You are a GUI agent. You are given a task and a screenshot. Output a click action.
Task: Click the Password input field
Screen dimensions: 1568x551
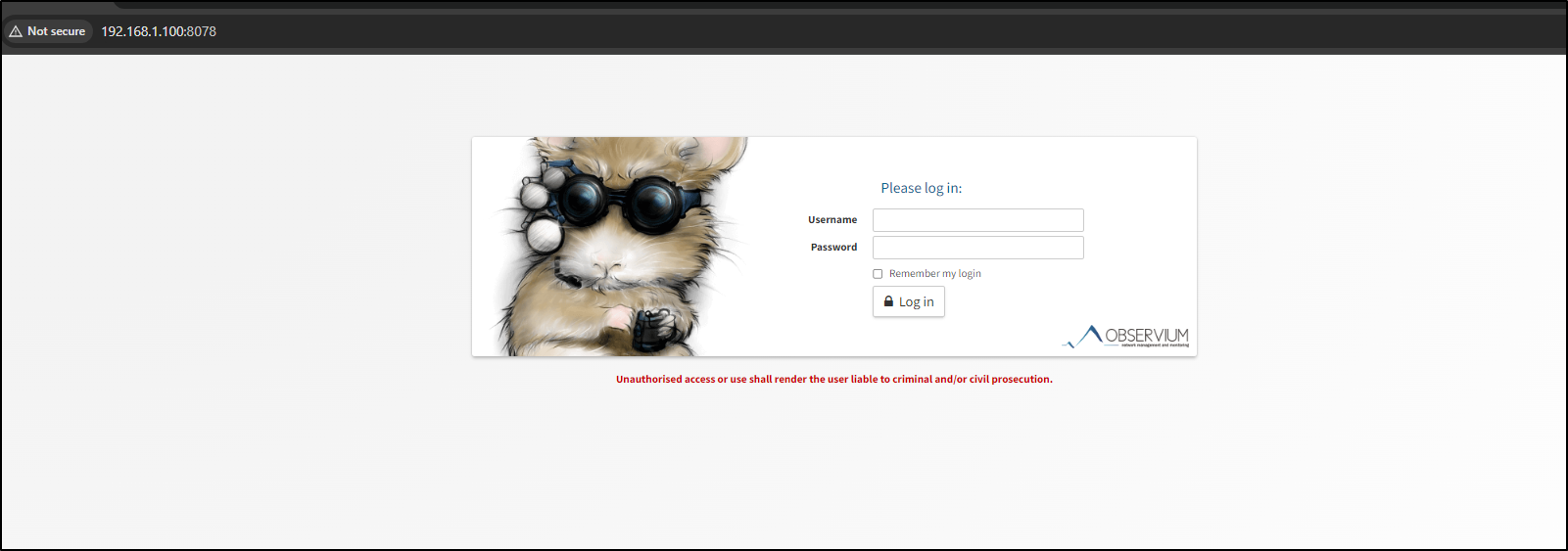point(977,248)
